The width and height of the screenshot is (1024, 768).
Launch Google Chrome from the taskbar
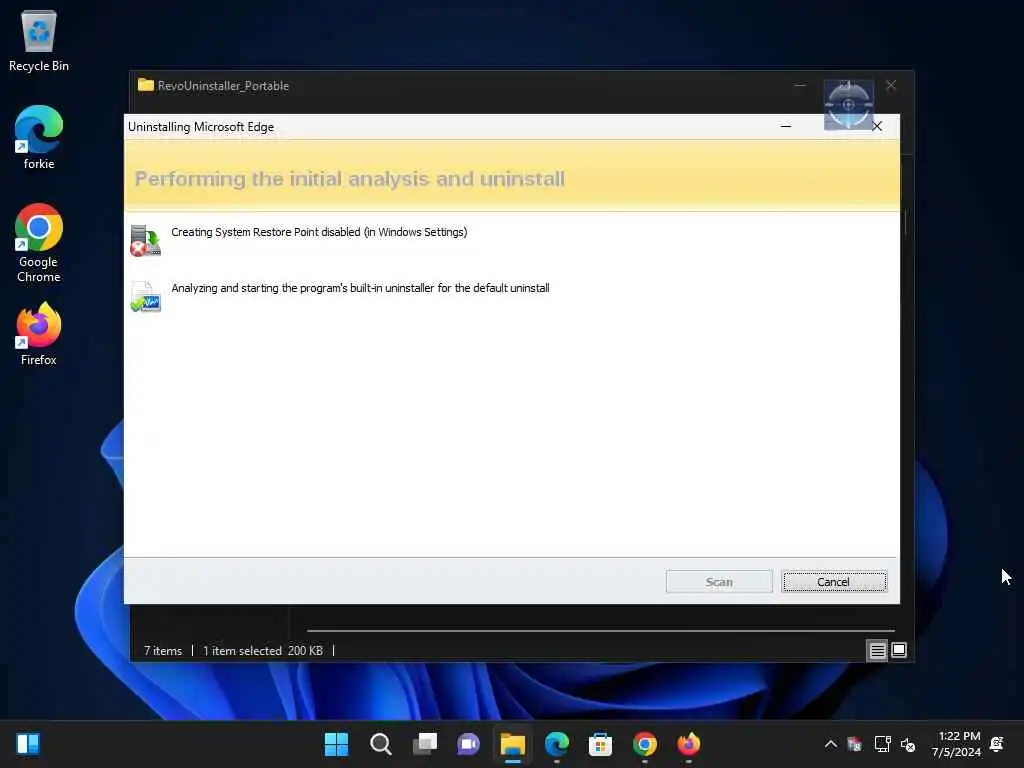tap(645, 744)
